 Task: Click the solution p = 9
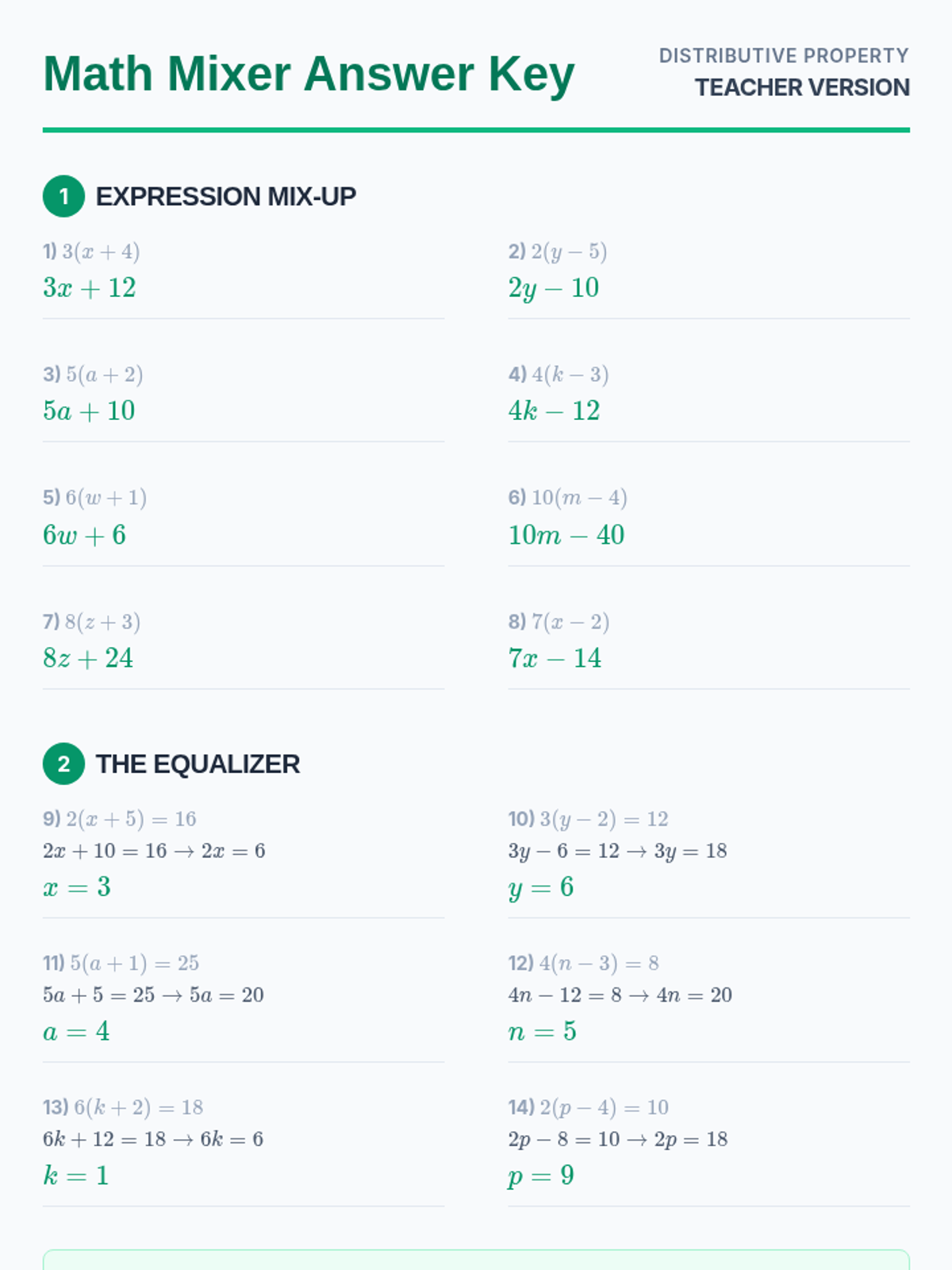tap(541, 1175)
